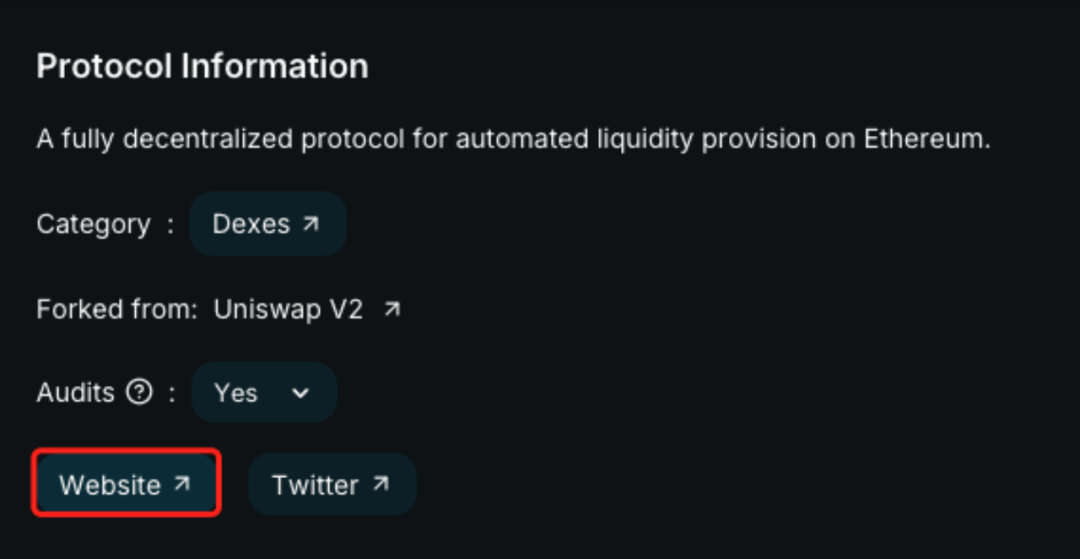Click the chevron in the Audits dropdown

click(x=300, y=393)
